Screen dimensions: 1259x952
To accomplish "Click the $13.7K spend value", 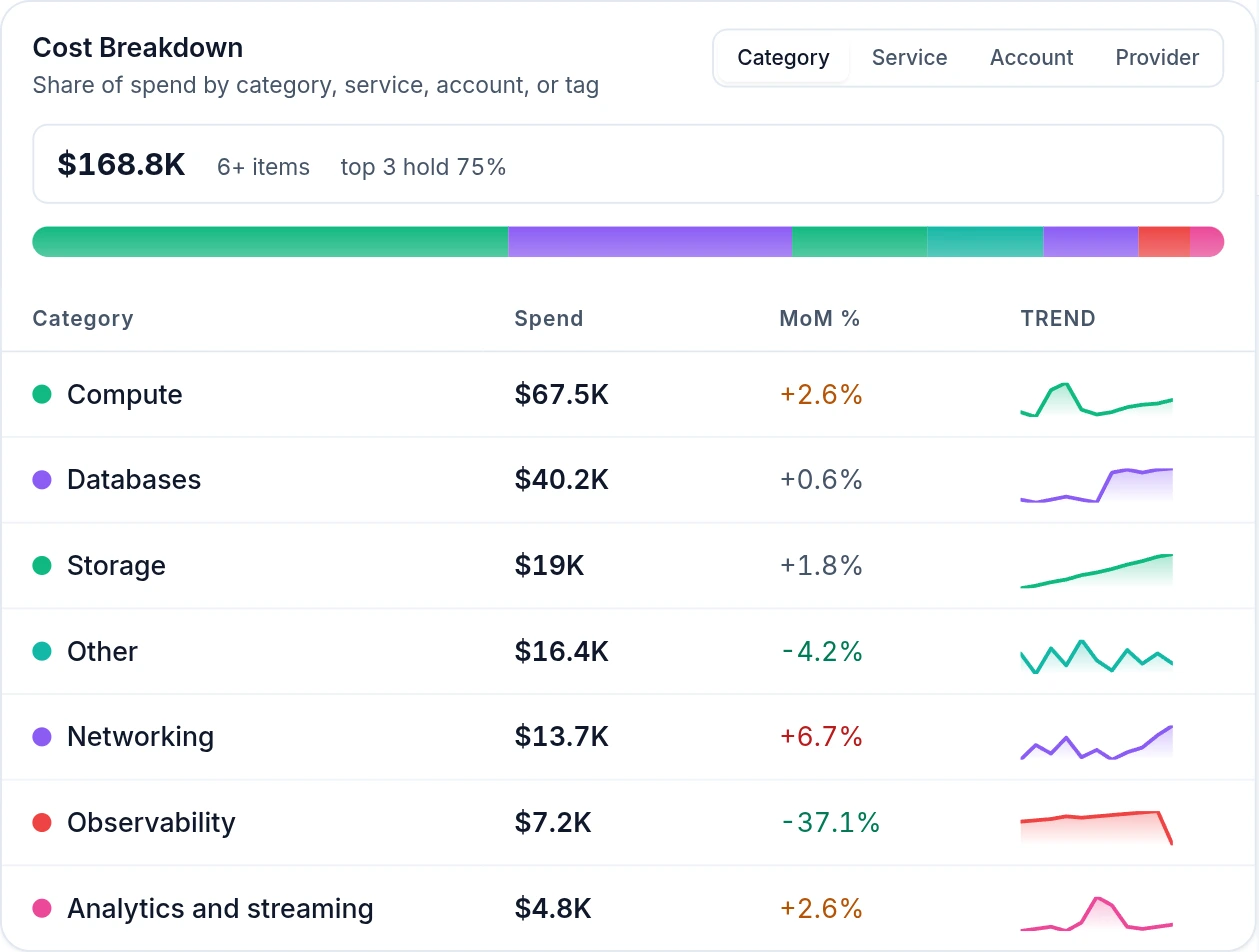I will coord(562,737).
